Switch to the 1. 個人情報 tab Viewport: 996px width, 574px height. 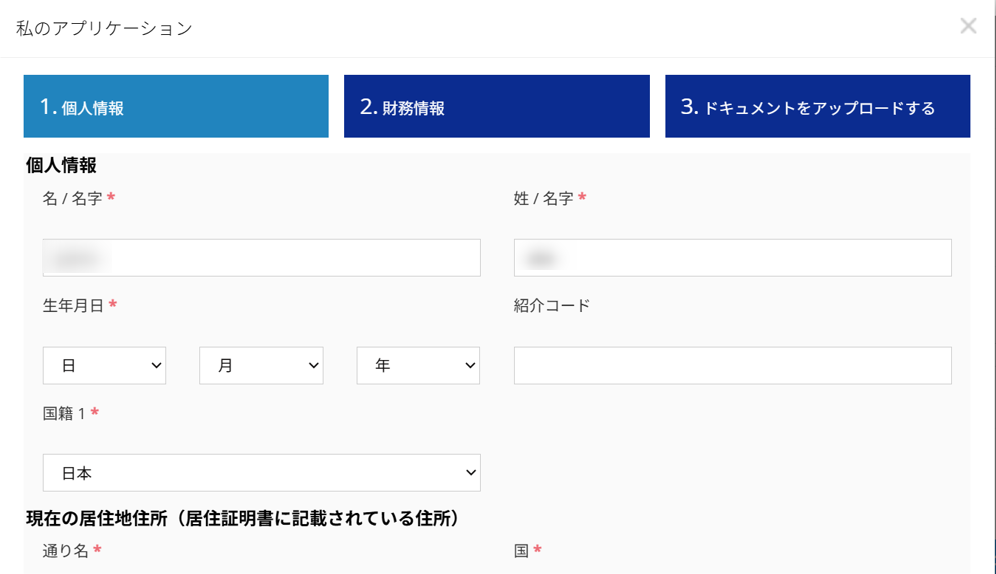[x=176, y=106]
